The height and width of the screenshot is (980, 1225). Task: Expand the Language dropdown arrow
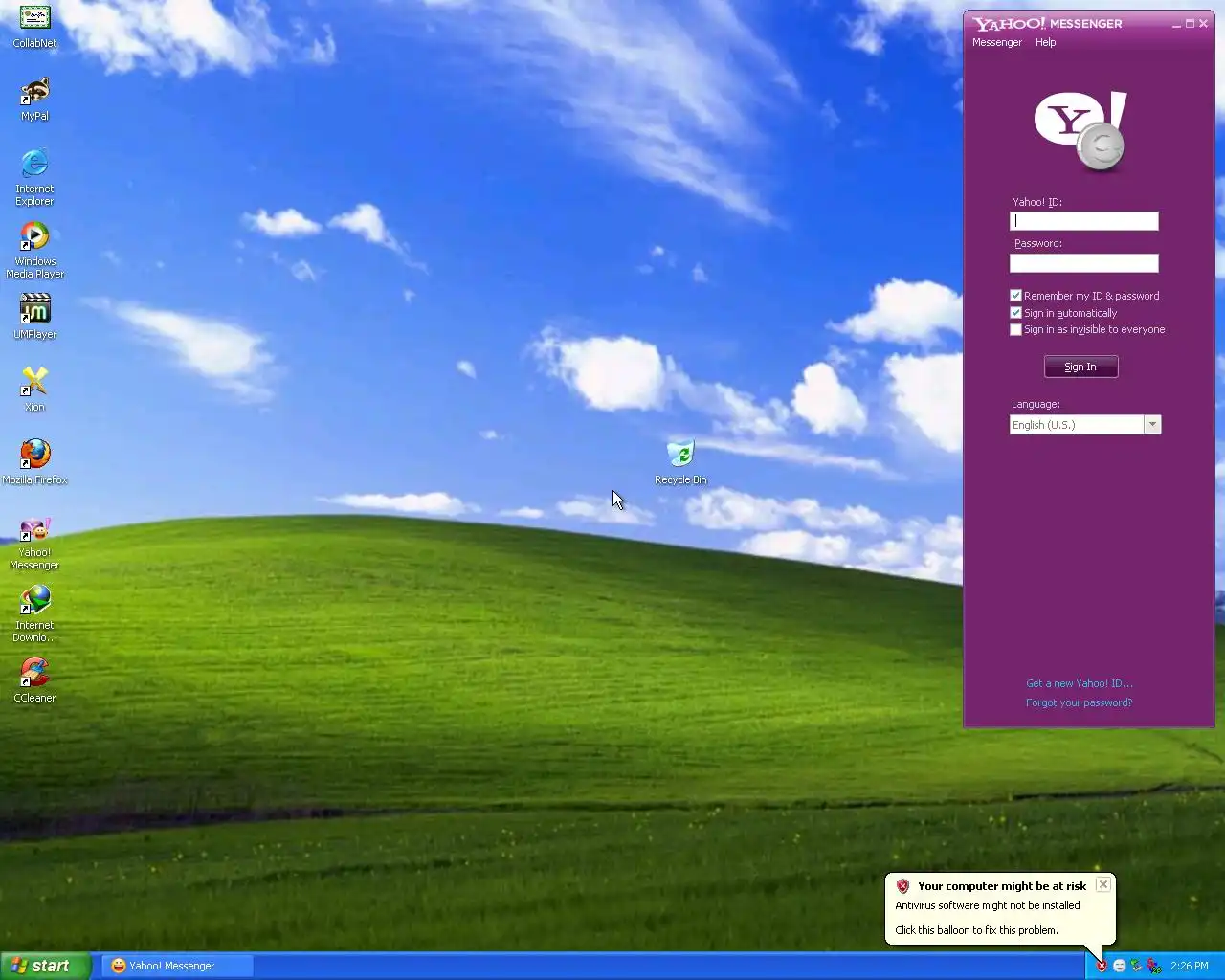pos(1152,425)
